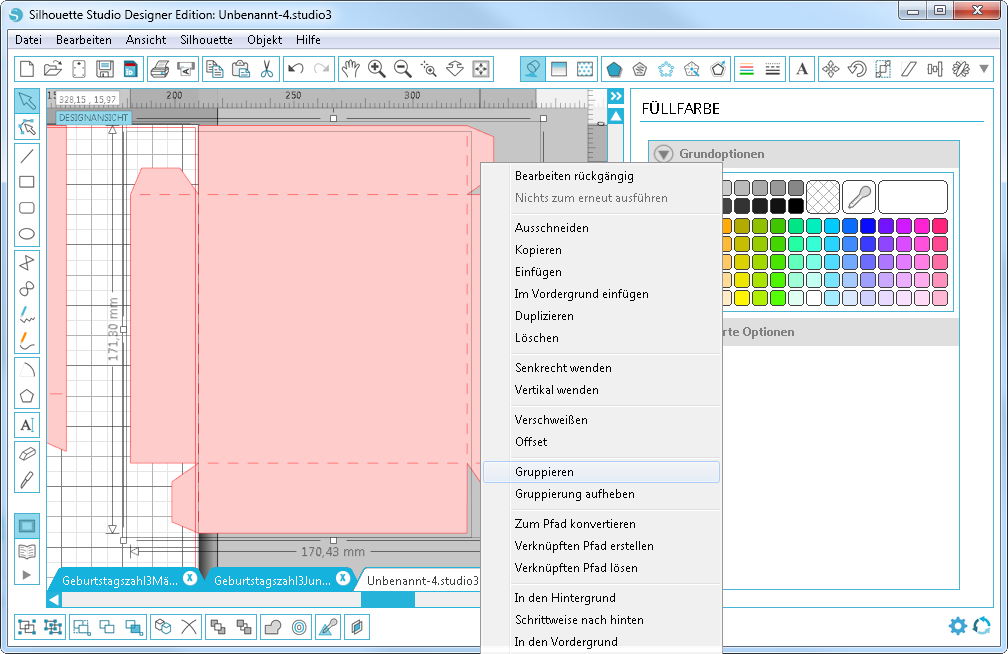Select the Pan hand tool
The width and height of the screenshot is (1008, 654).
tap(350, 69)
